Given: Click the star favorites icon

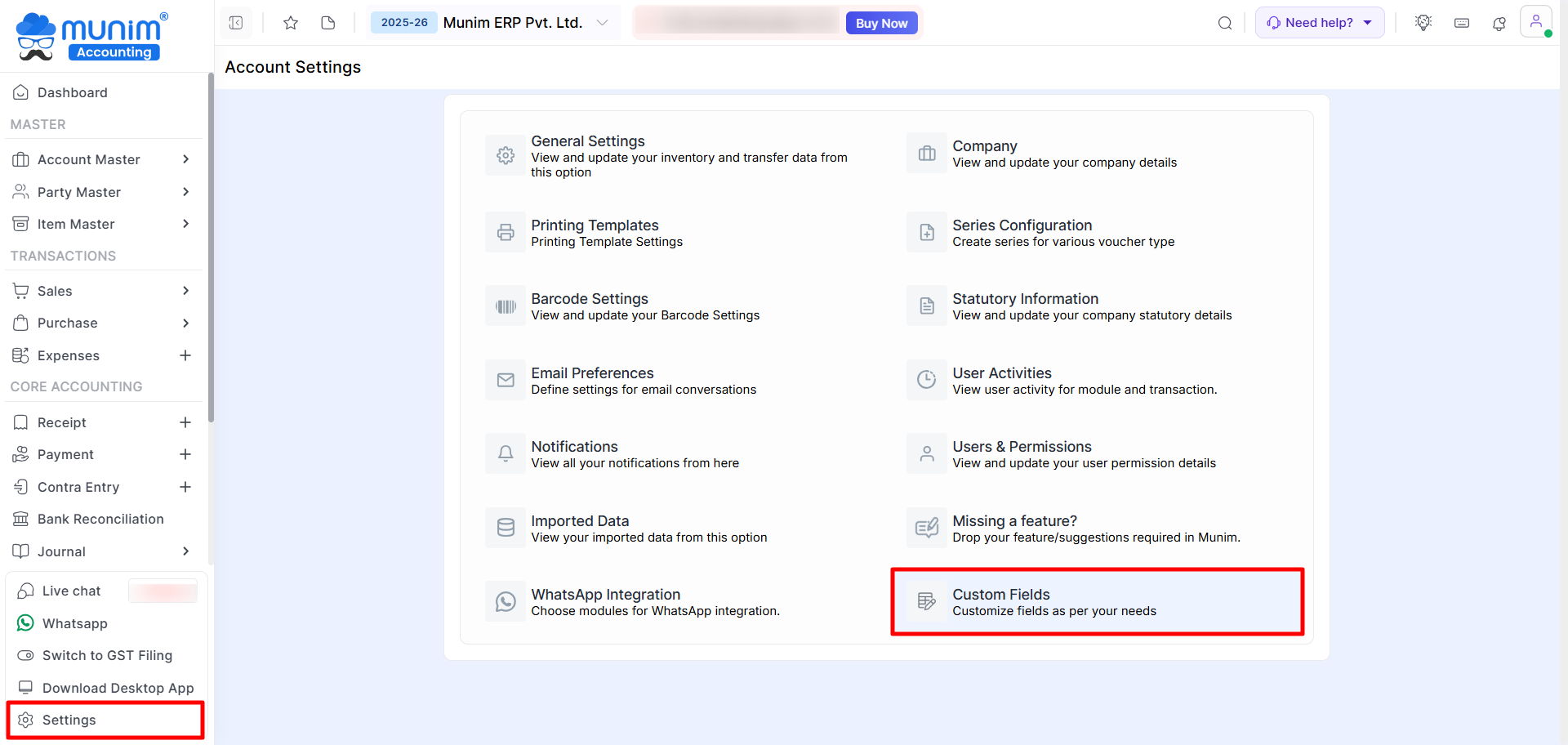Looking at the screenshot, I should 290,23.
